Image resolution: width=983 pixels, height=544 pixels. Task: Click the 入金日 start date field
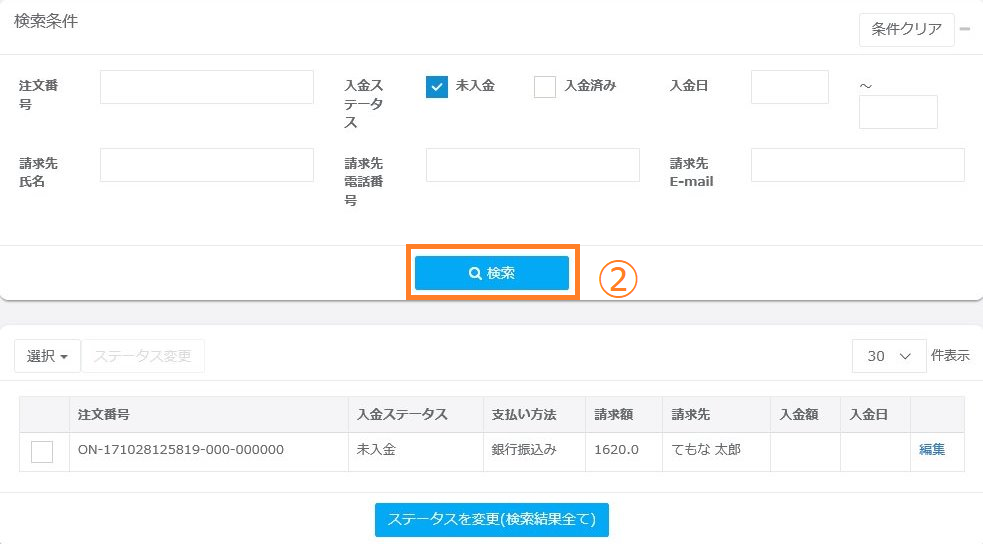pos(789,87)
